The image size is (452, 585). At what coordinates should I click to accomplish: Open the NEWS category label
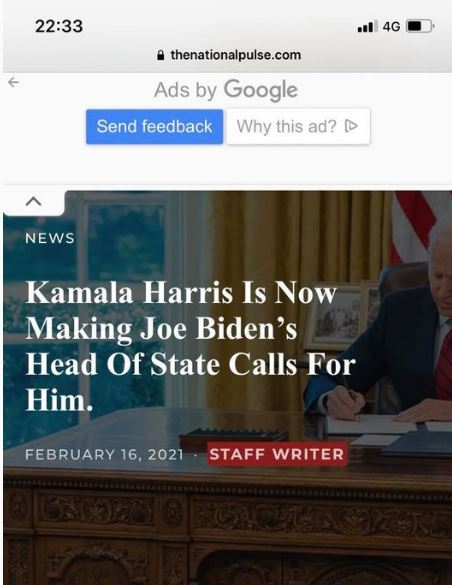pyautogui.click(x=50, y=238)
